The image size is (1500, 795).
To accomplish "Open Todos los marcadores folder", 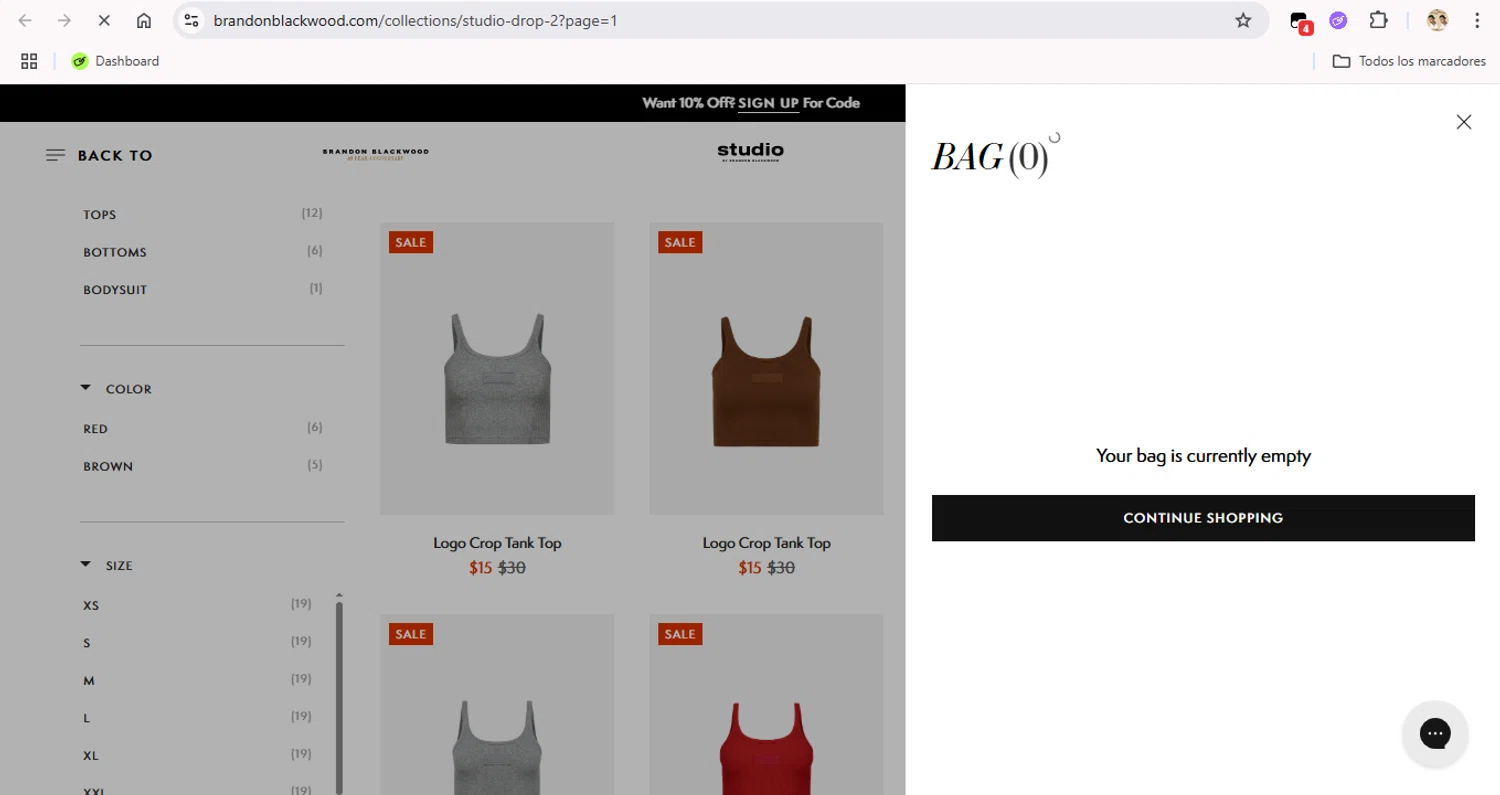I will pyautogui.click(x=1409, y=61).
